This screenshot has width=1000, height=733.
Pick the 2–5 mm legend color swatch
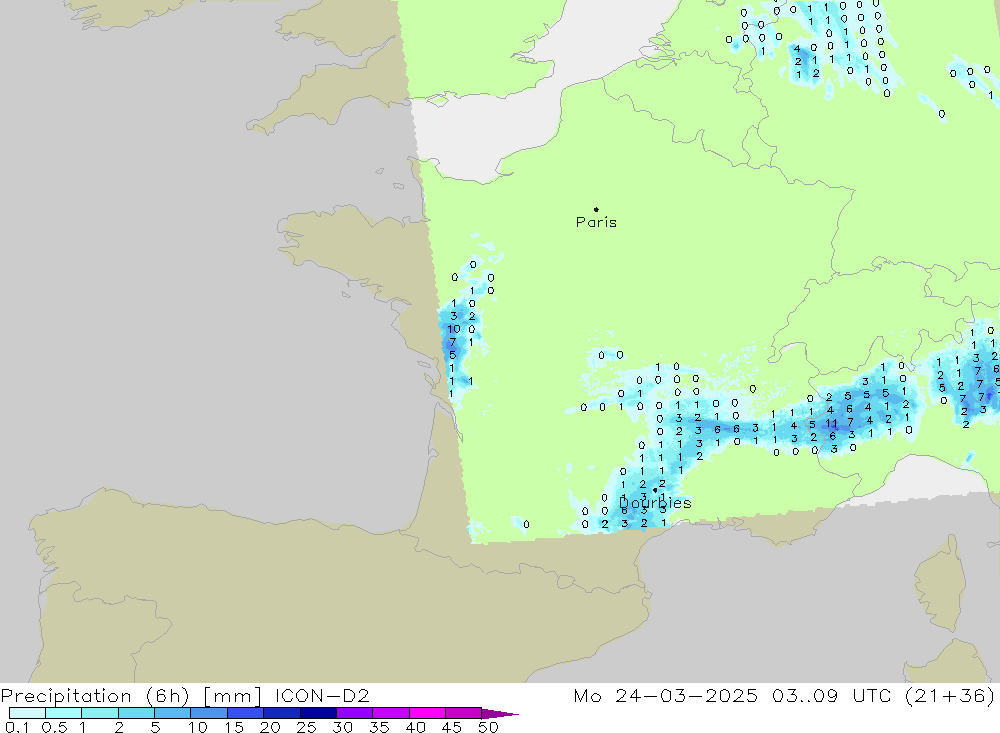pyautogui.click(x=136, y=713)
